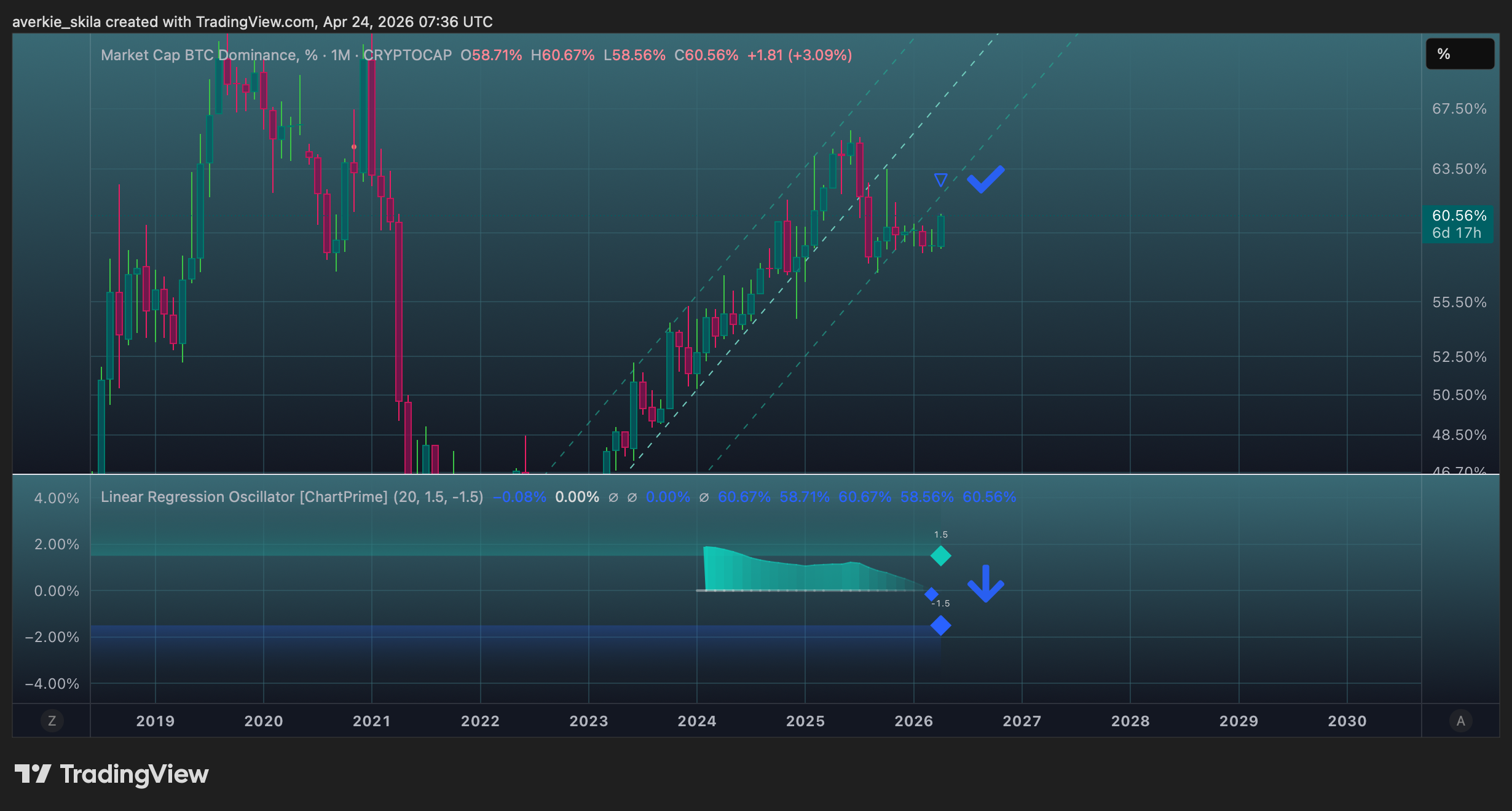Click the averkie_skila header caption text

tap(253, 22)
